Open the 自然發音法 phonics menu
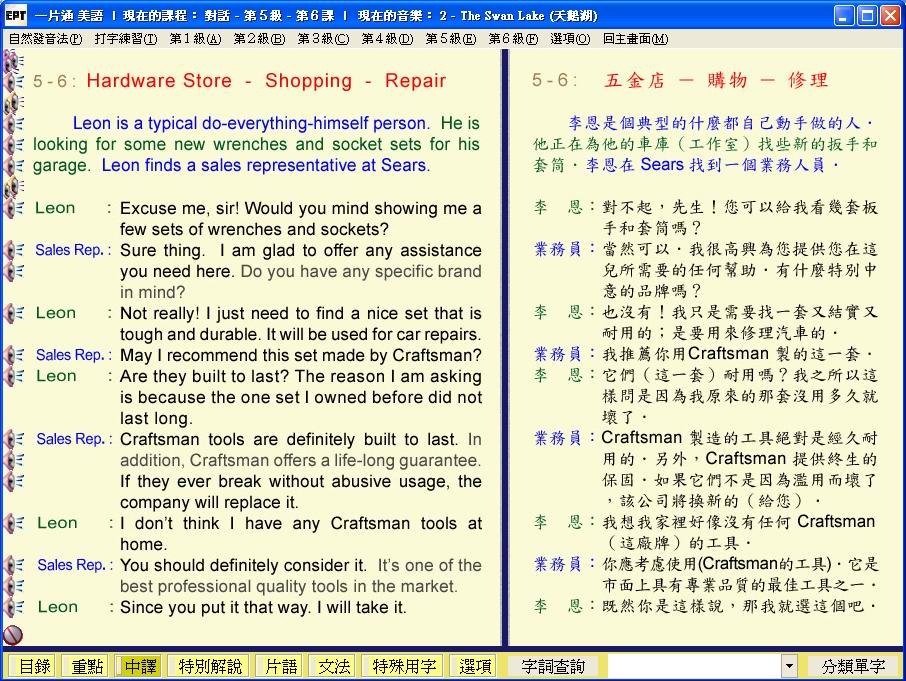Screen dimensions: 906x681 tap(45, 39)
